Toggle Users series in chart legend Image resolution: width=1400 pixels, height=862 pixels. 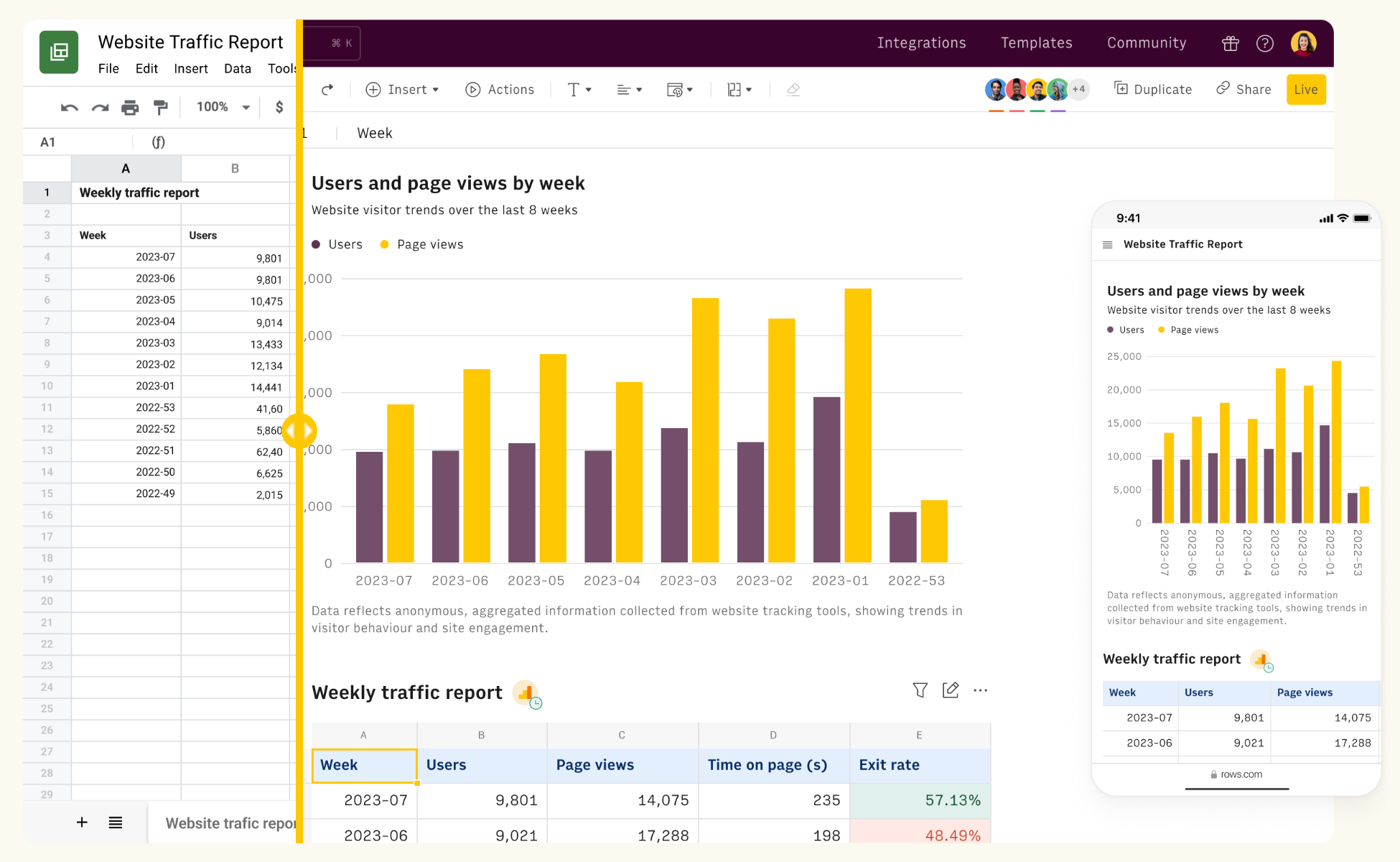(337, 244)
